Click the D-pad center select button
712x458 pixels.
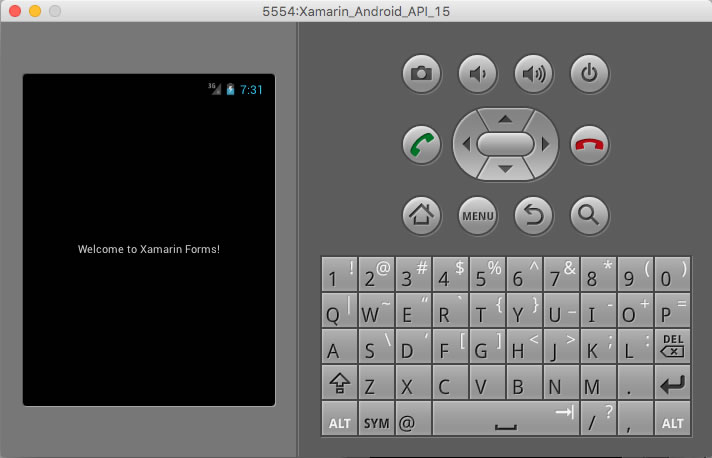pyautogui.click(x=505, y=144)
